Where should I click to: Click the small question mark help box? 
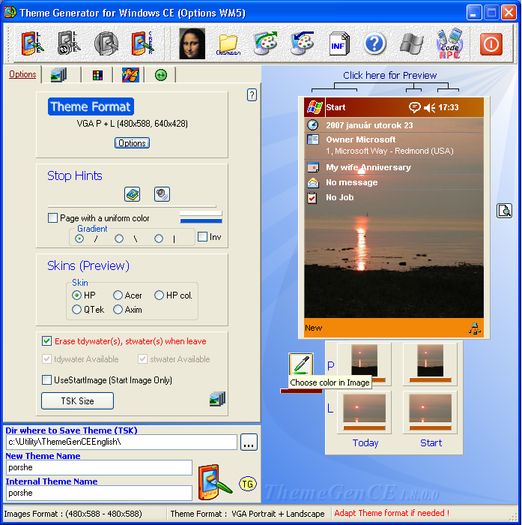tap(252, 95)
